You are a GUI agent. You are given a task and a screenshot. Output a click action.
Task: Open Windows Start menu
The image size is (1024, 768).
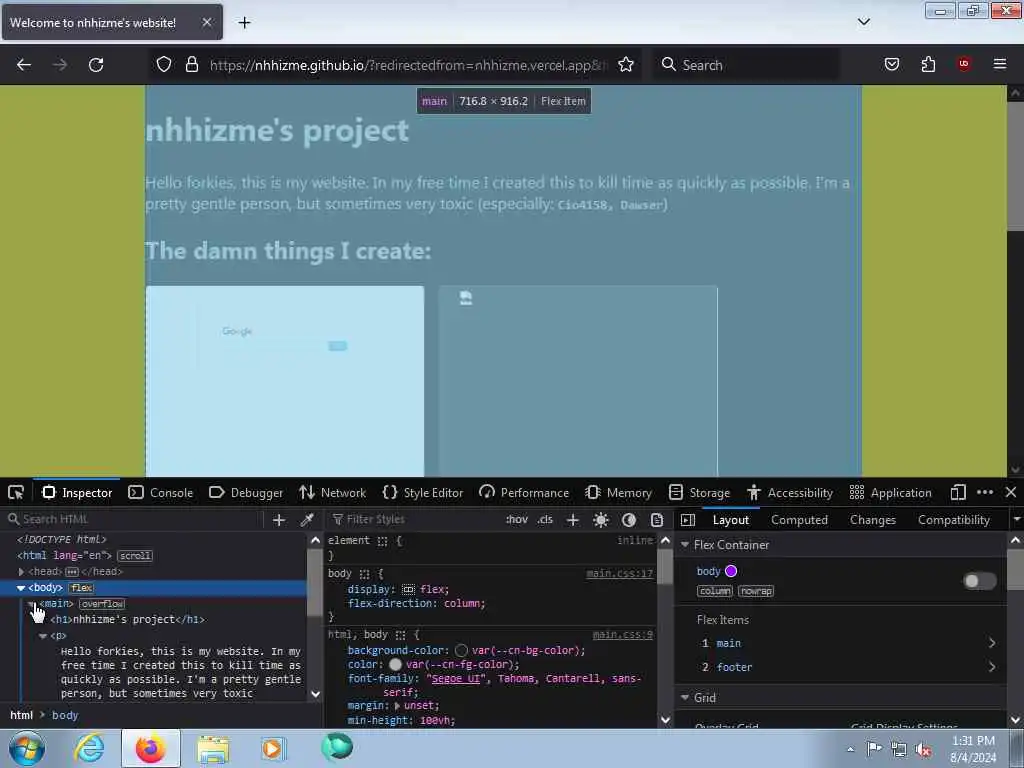click(27, 748)
